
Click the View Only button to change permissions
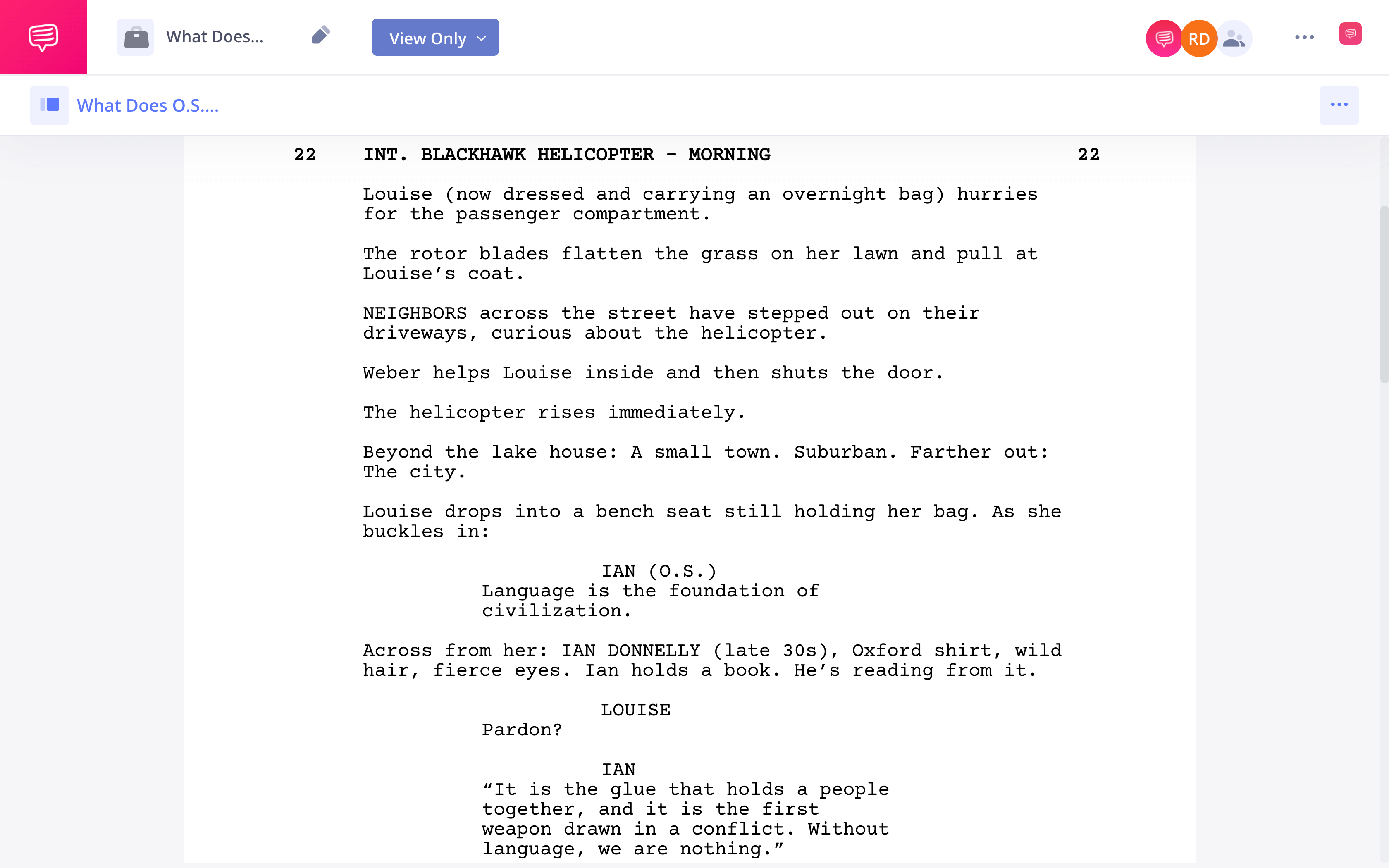tap(435, 37)
